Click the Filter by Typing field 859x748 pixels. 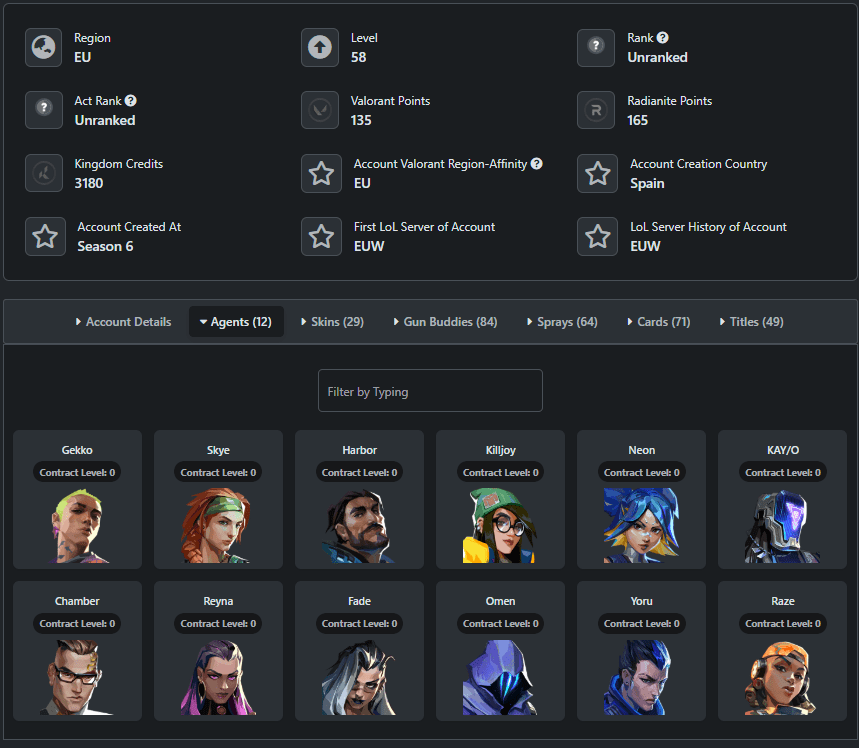tap(430, 390)
